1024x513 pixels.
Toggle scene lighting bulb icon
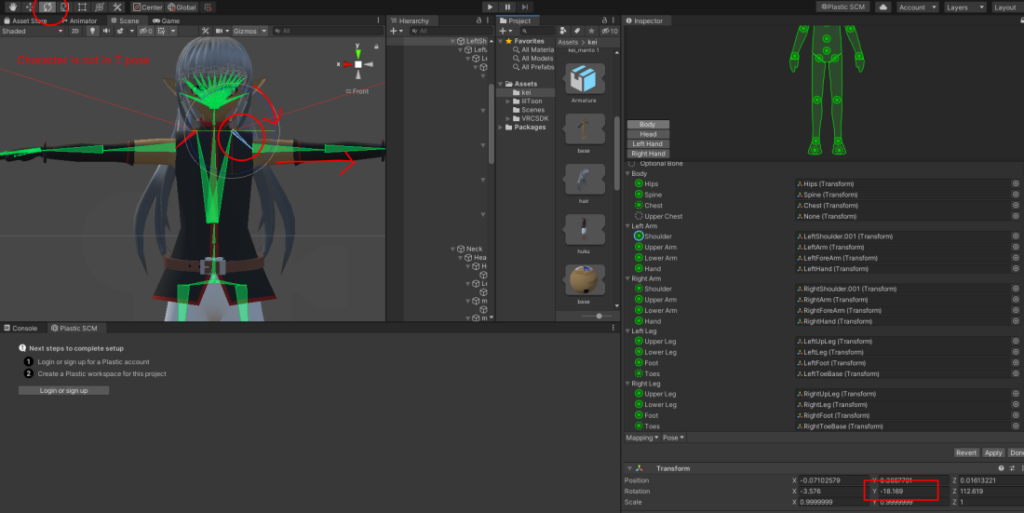click(x=92, y=31)
